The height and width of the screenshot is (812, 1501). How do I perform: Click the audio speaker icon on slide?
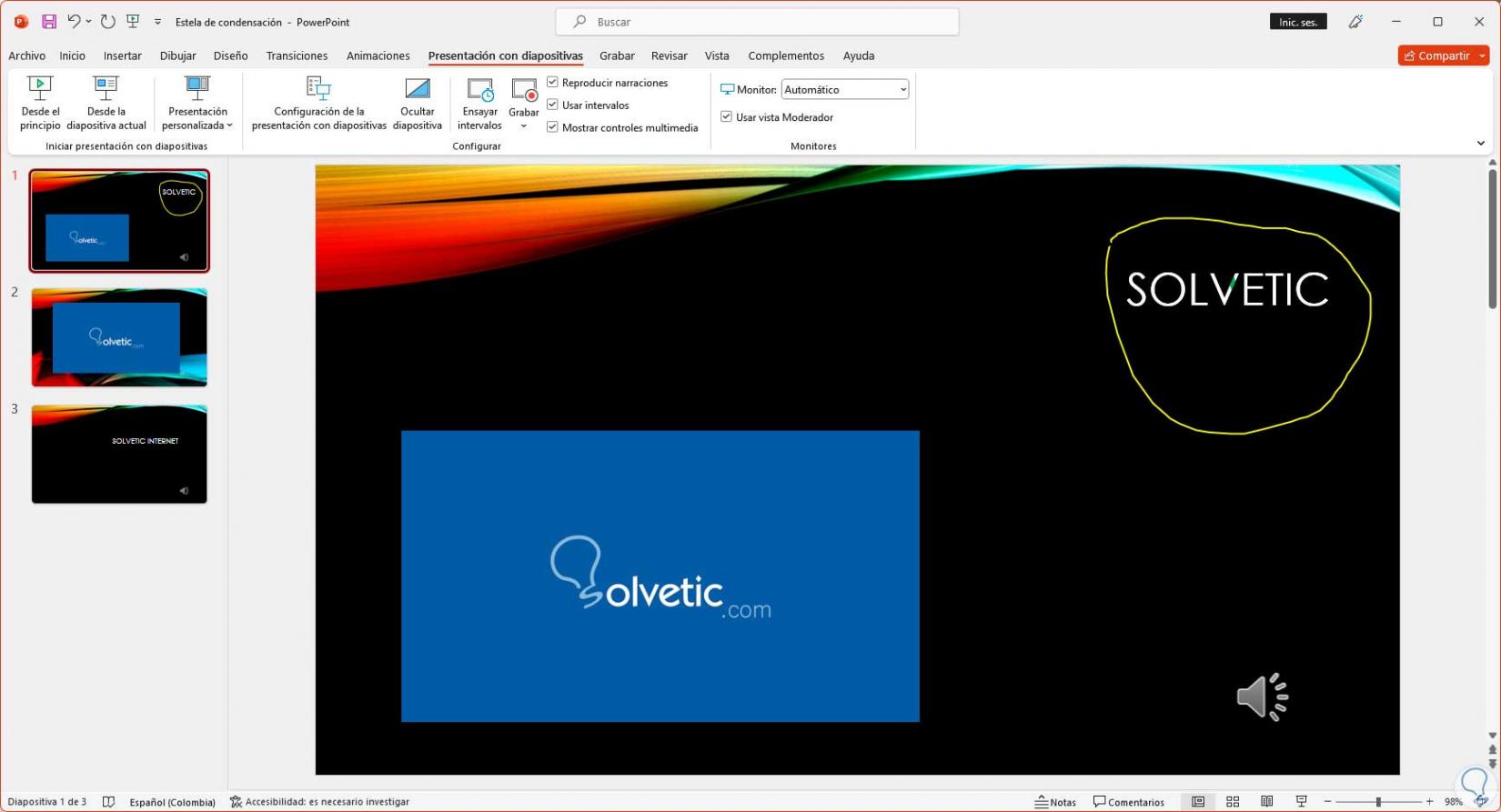click(x=1262, y=697)
